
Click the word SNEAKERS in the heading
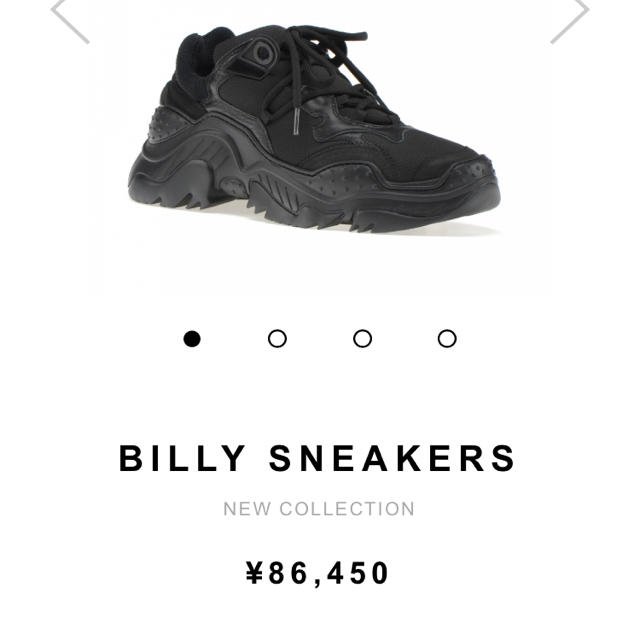pos(392,458)
